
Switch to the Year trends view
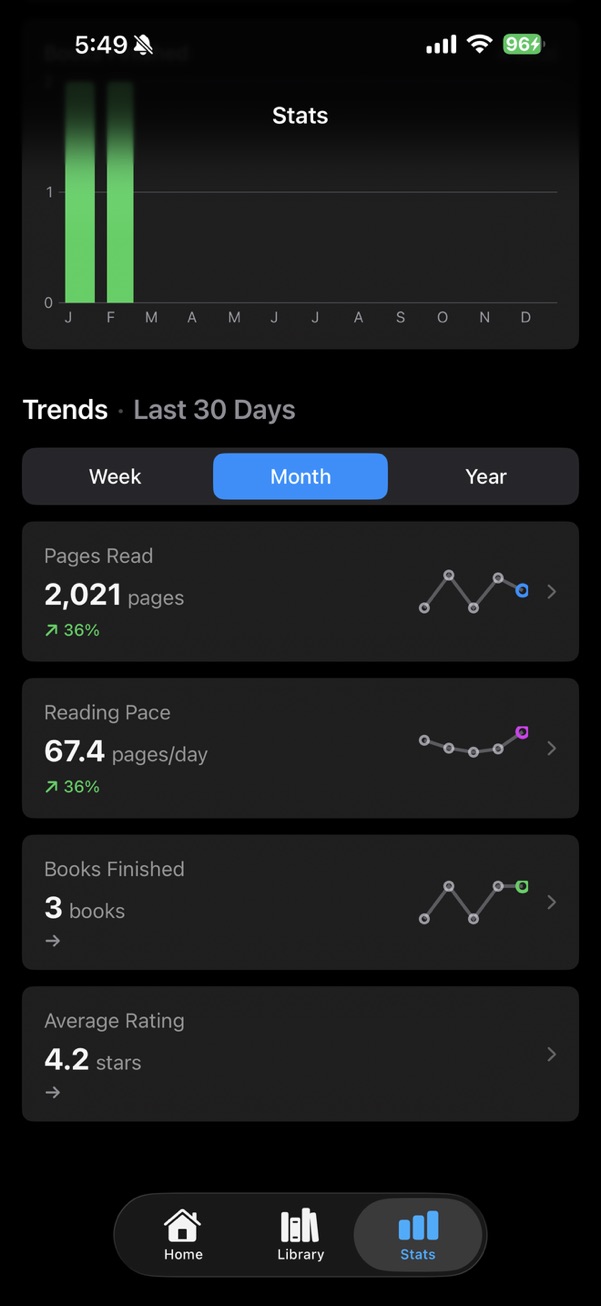point(485,476)
